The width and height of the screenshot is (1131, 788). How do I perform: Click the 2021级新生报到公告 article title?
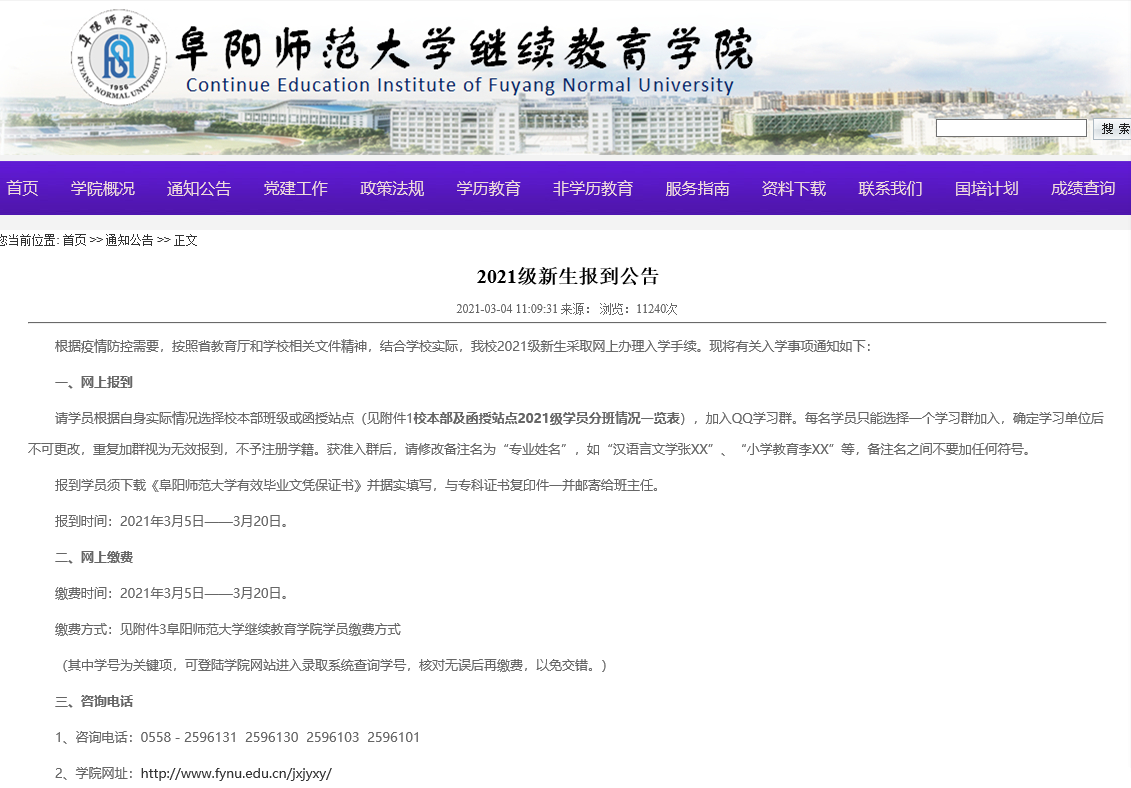567,277
